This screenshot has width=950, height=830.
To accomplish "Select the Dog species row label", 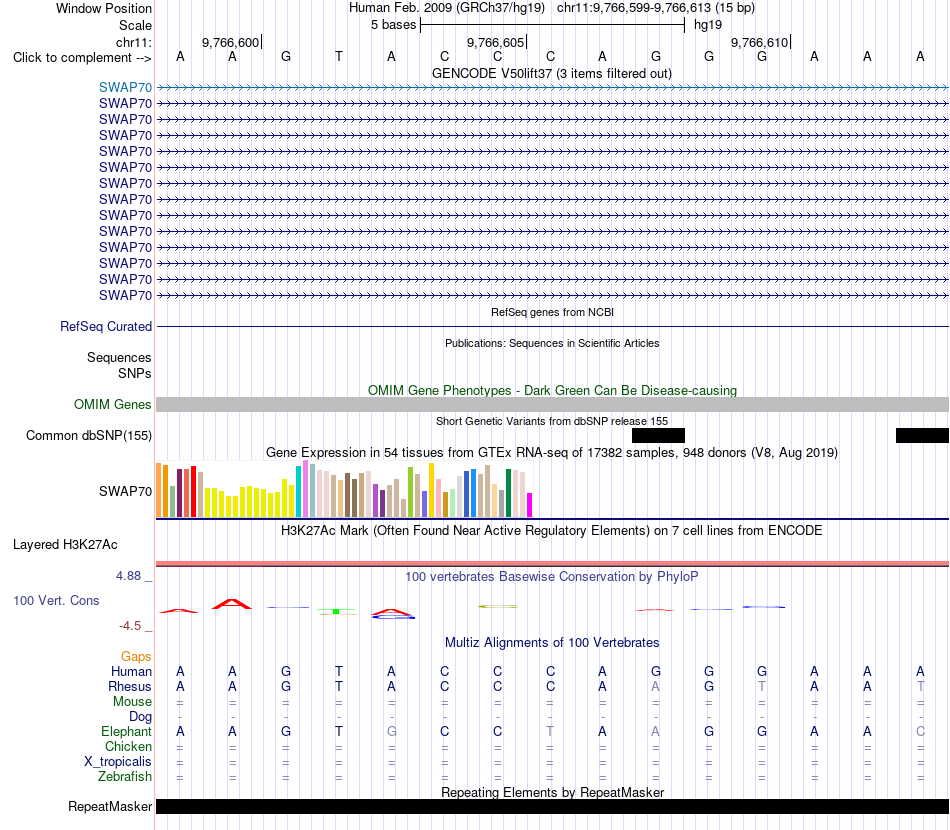I will [140, 717].
